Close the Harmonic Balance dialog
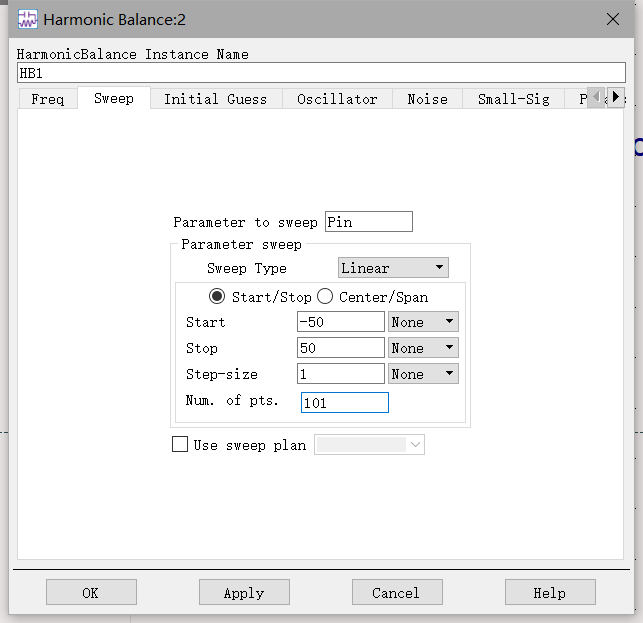The height and width of the screenshot is (623, 643). pyautogui.click(x=613, y=19)
